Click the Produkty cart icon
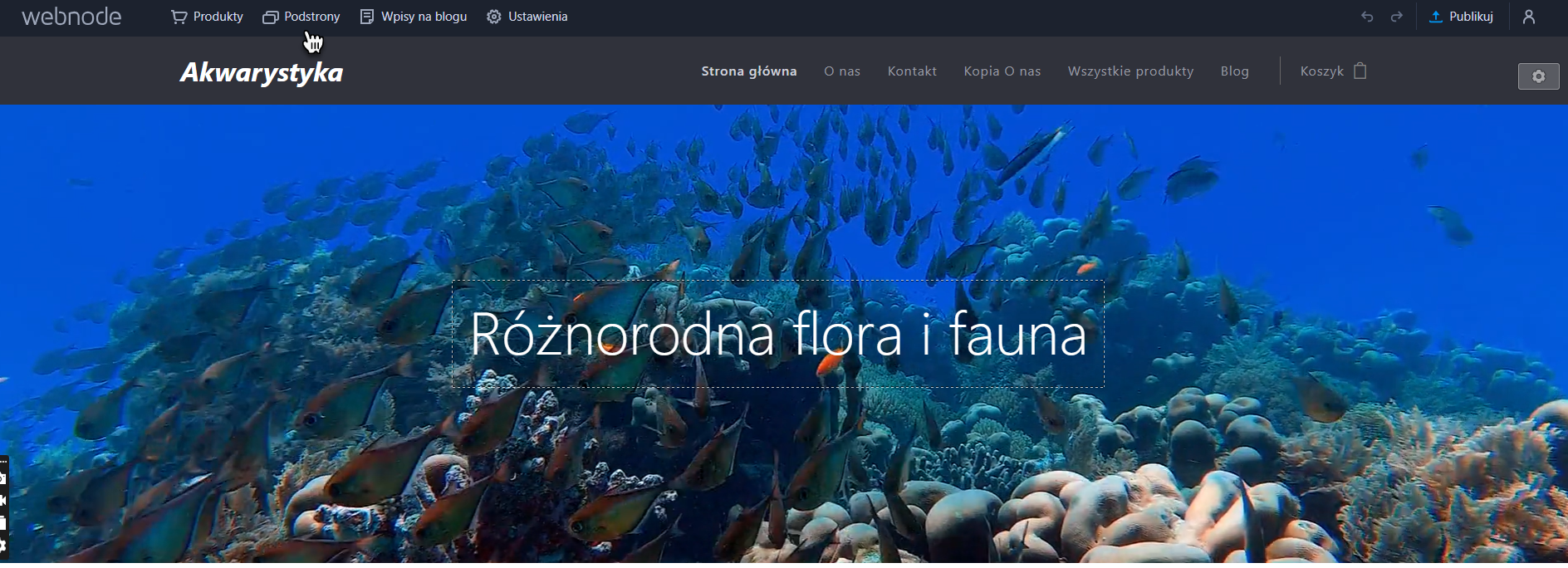This screenshot has height=568, width=1568. point(179,17)
